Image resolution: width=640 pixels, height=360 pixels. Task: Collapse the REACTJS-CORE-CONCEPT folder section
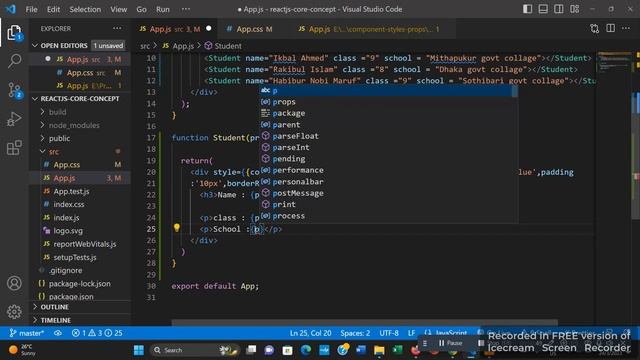pos(80,98)
